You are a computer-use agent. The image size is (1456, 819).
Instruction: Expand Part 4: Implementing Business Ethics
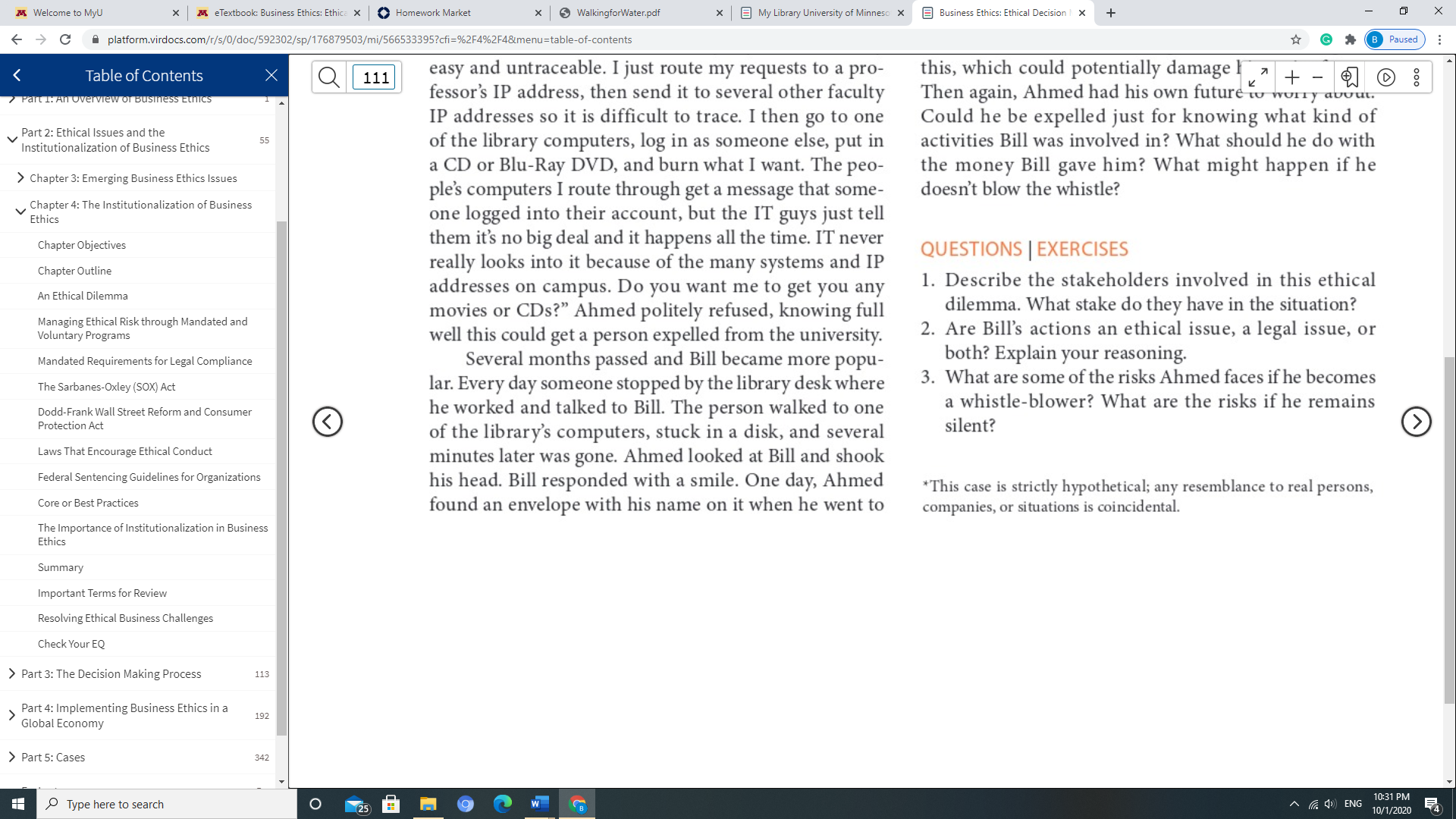11,715
